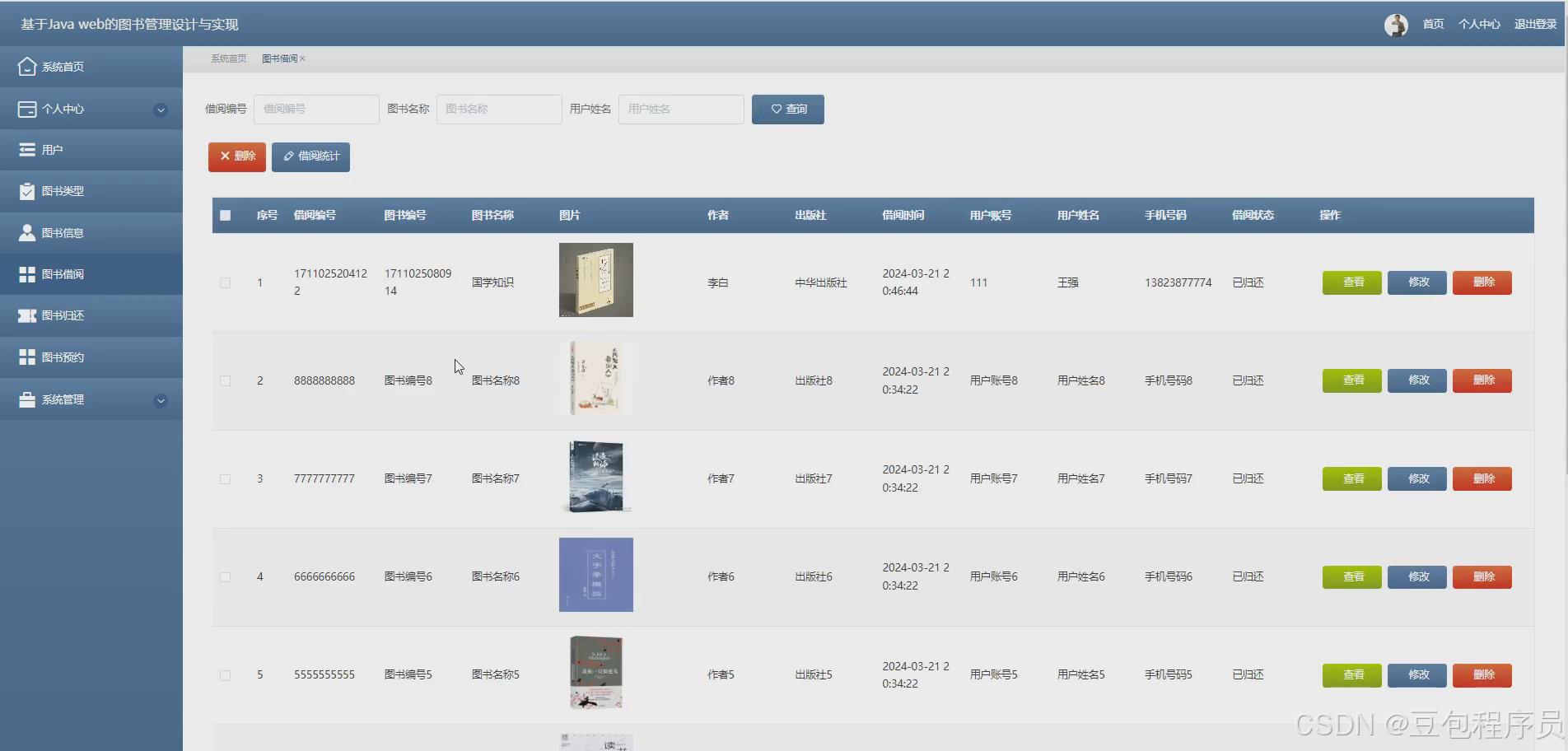Image resolution: width=1568 pixels, height=751 pixels.
Task: Click the 查询 search button
Action: 788,110
